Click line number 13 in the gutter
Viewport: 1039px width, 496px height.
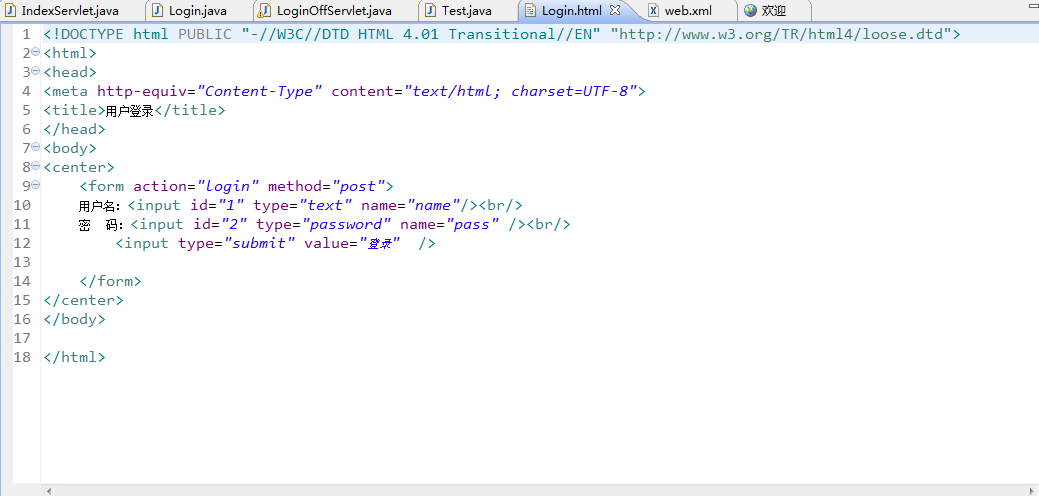point(23,262)
